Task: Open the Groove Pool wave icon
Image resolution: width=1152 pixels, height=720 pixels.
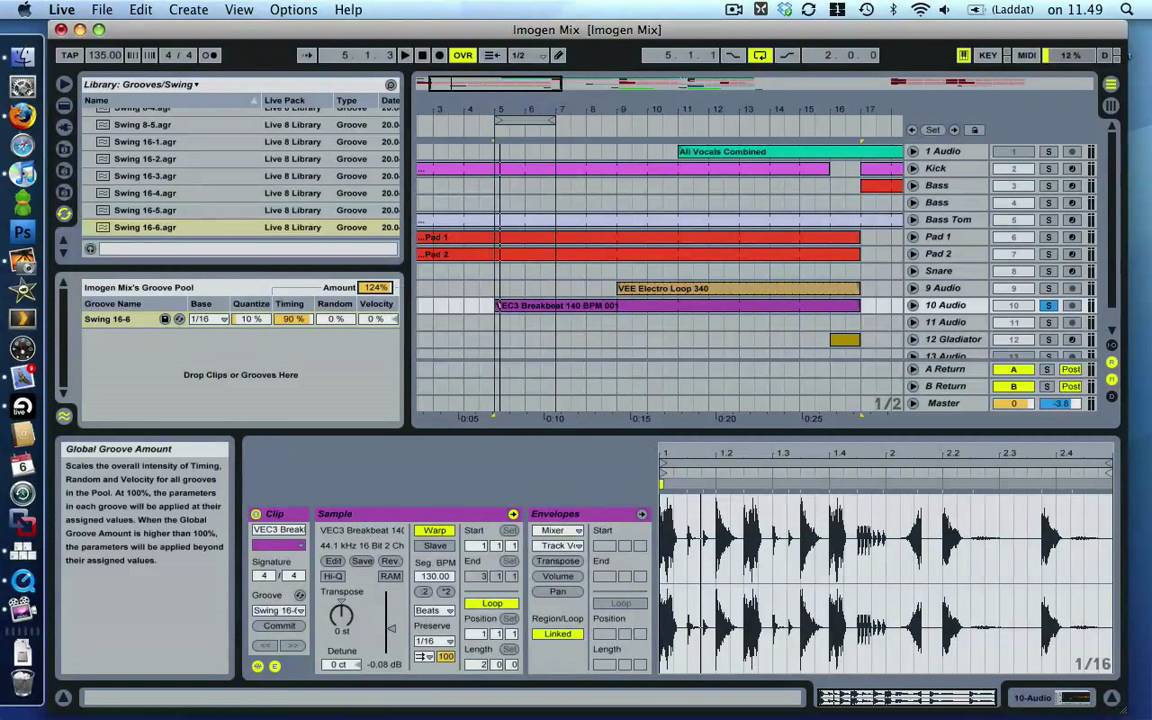Action: tap(65, 417)
